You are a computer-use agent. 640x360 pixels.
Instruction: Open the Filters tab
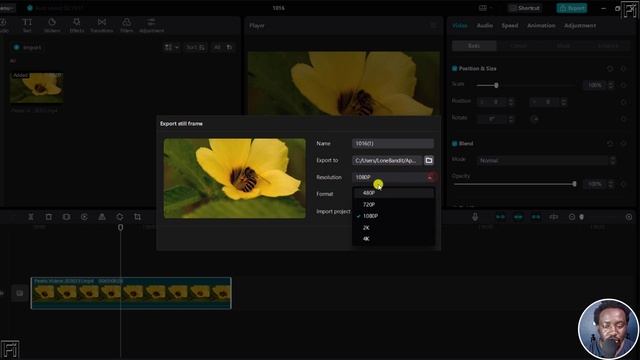[127, 25]
